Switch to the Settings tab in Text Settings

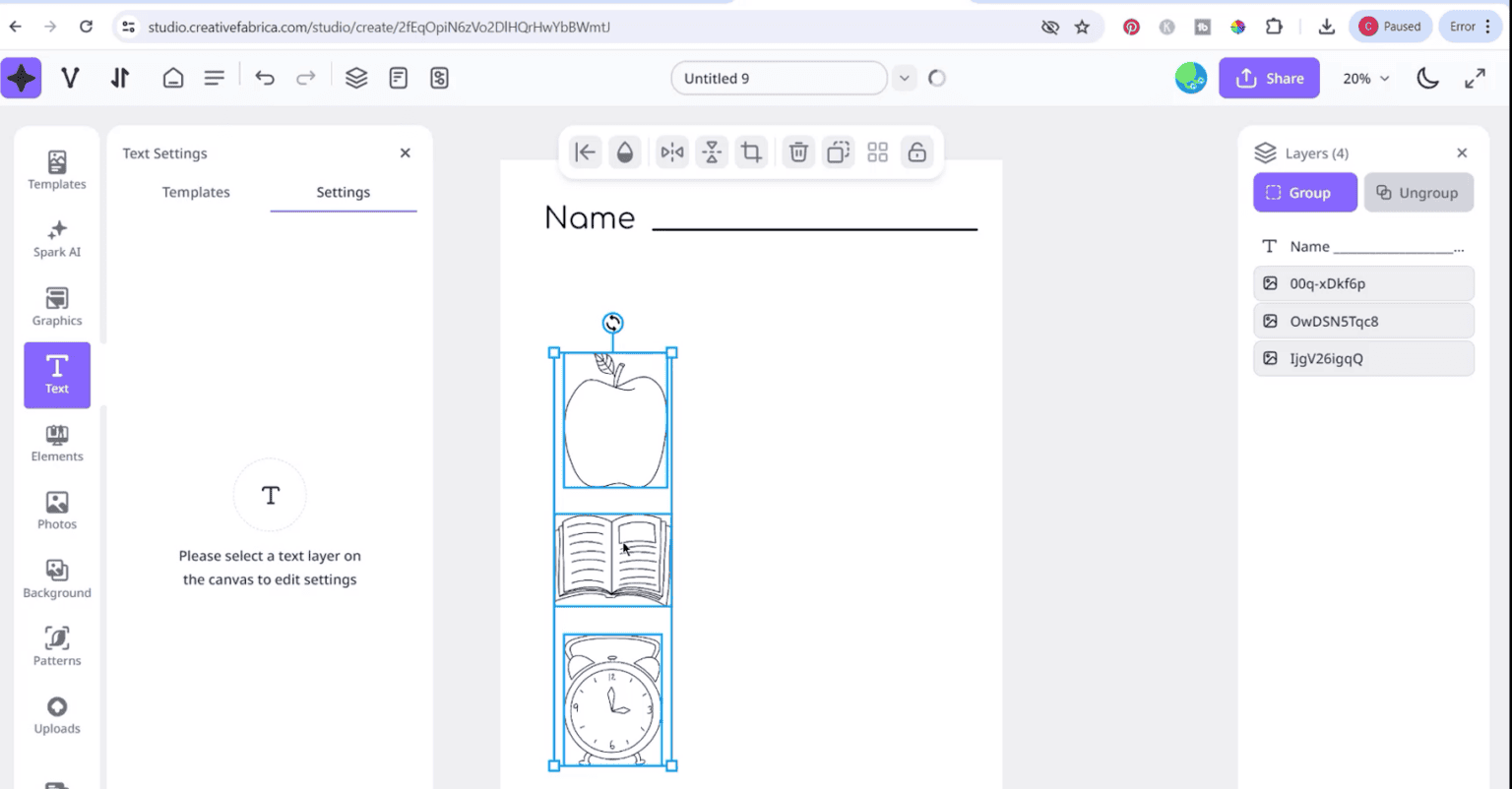click(x=344, y=192)
